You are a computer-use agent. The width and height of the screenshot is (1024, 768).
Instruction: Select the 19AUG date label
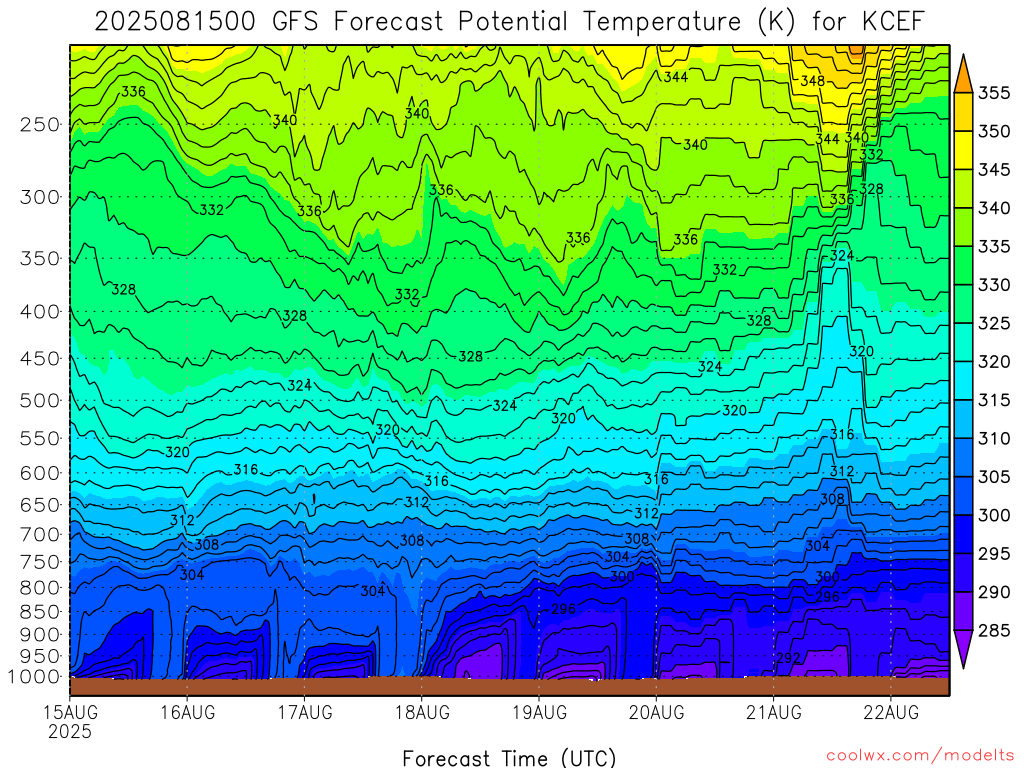pyautogui.click(x=540, y=712)
